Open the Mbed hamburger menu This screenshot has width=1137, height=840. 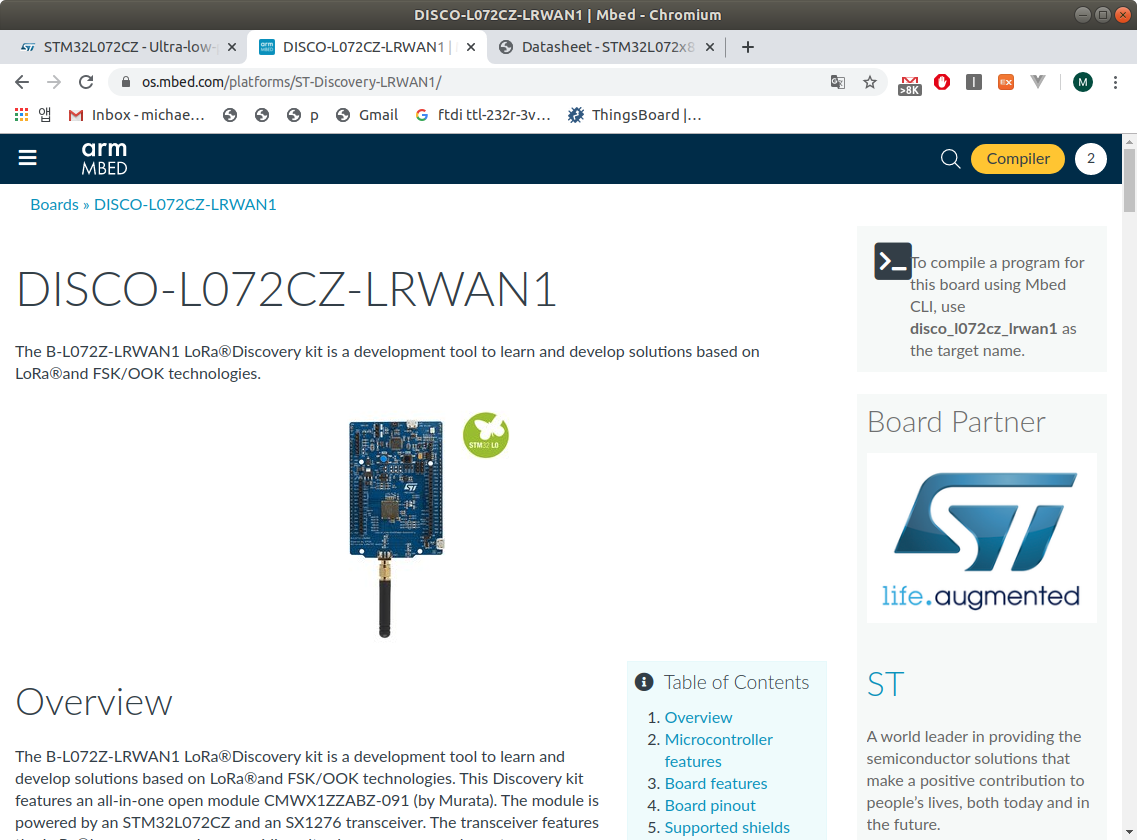click(x=28, y=157)
